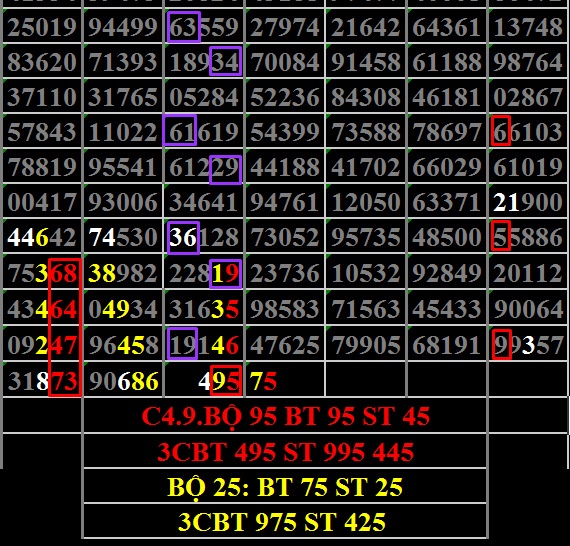
Task: Click the cell with value 495
Action: tap(204, 380)
